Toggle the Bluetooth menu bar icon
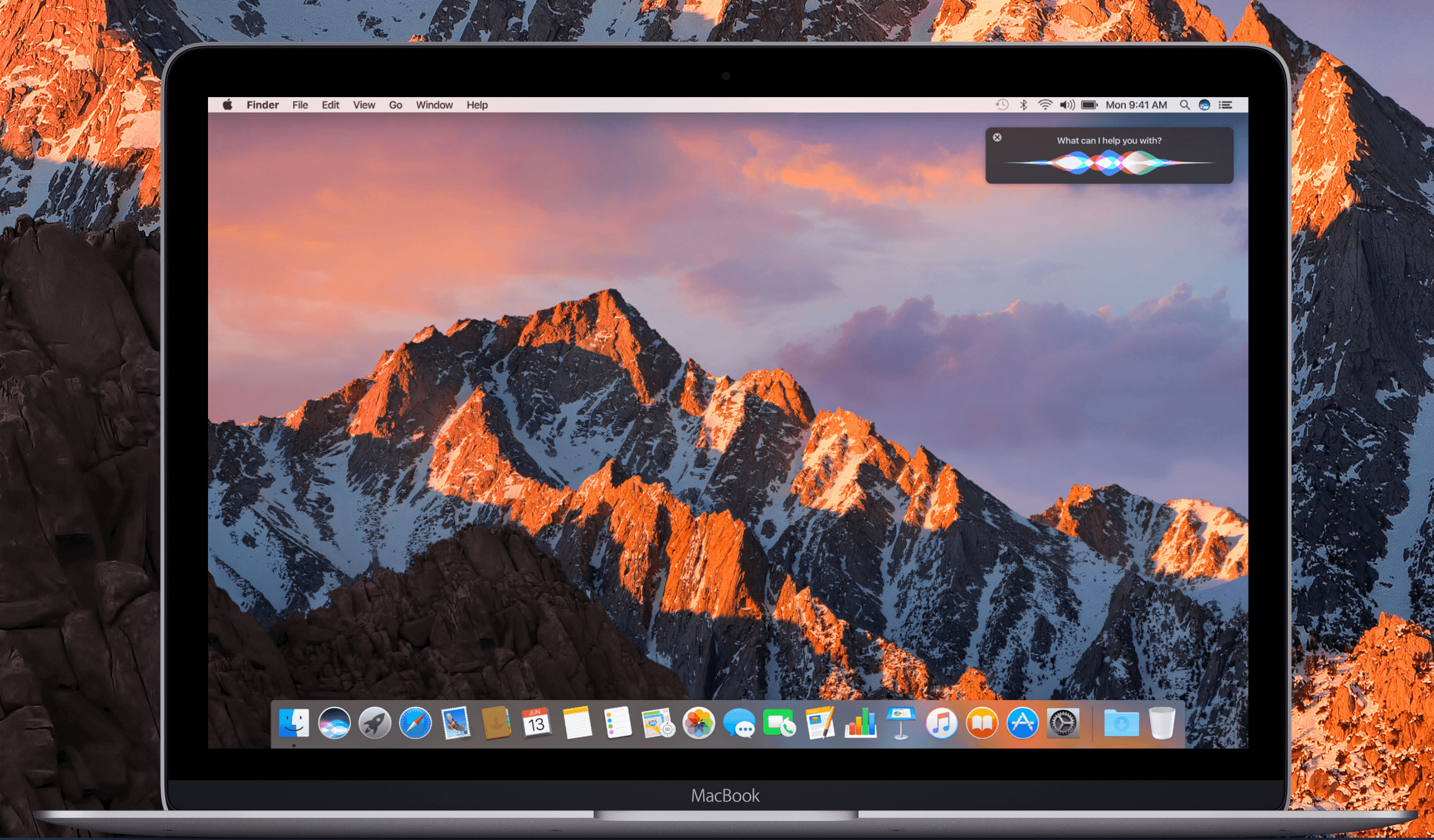The image size is (1434, 840). 1023,105
